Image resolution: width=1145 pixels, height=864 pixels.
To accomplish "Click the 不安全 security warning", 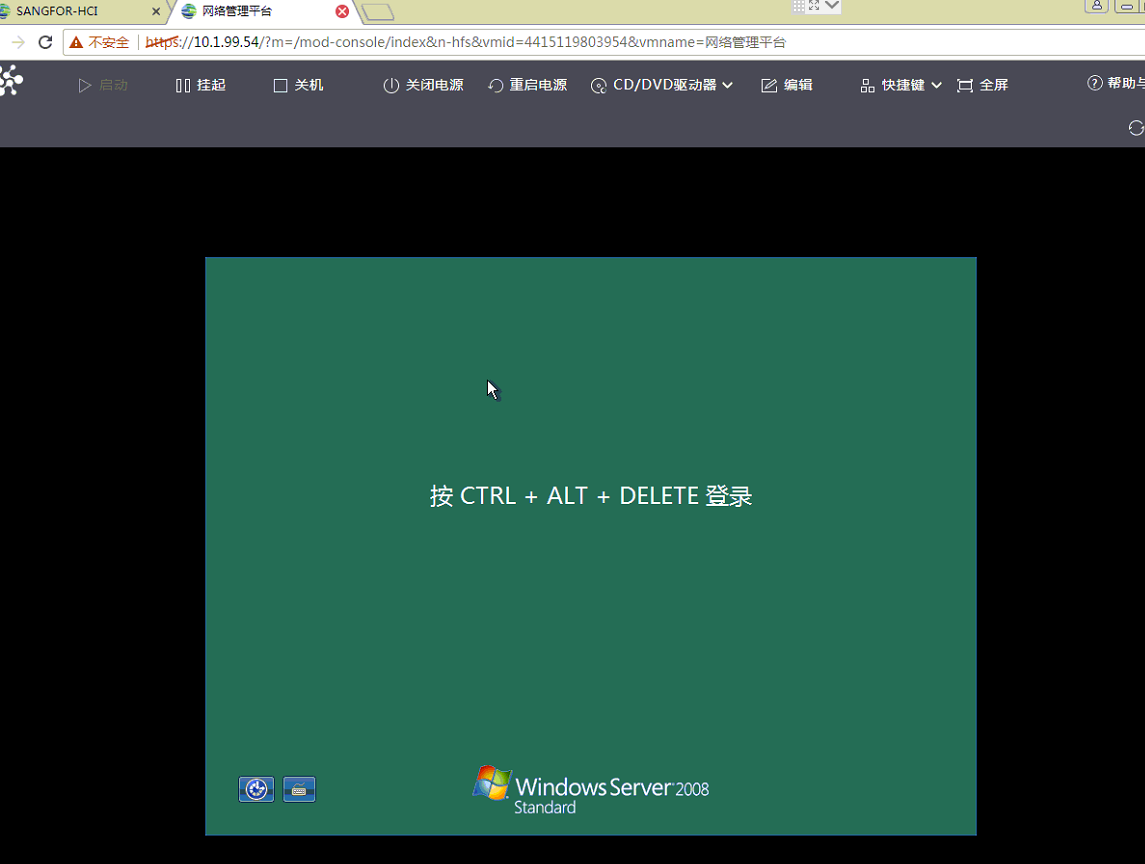I will tap(99, 42).
